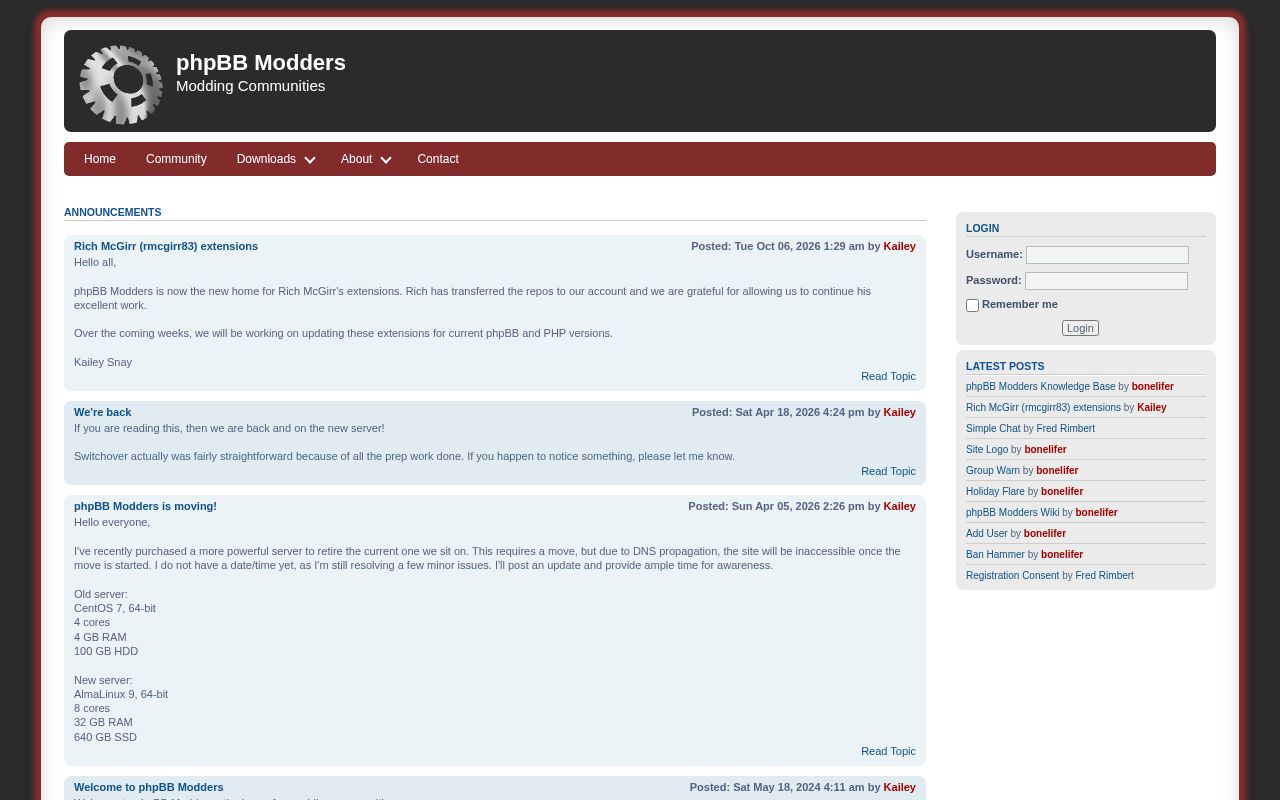
Task: Open latest post 'Ban Hammer'
Action: pos(995,555)
